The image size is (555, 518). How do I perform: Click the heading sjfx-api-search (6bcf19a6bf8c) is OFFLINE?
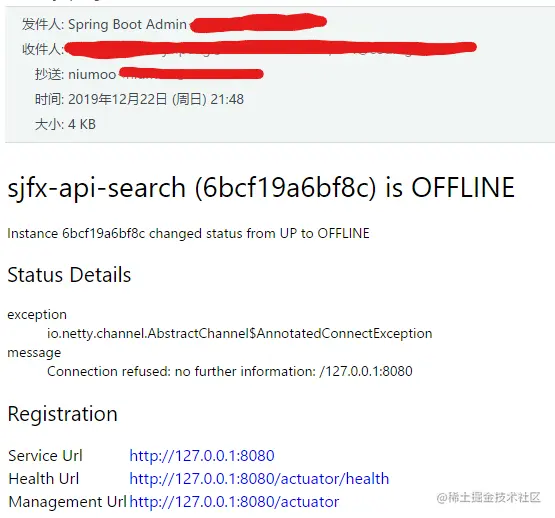click(x=261, y=187)
